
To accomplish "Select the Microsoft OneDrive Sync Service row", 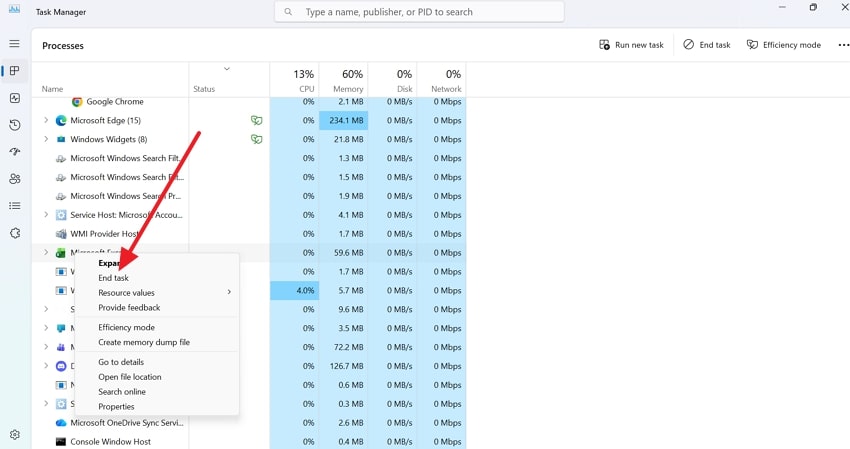I will coord(249,423).
